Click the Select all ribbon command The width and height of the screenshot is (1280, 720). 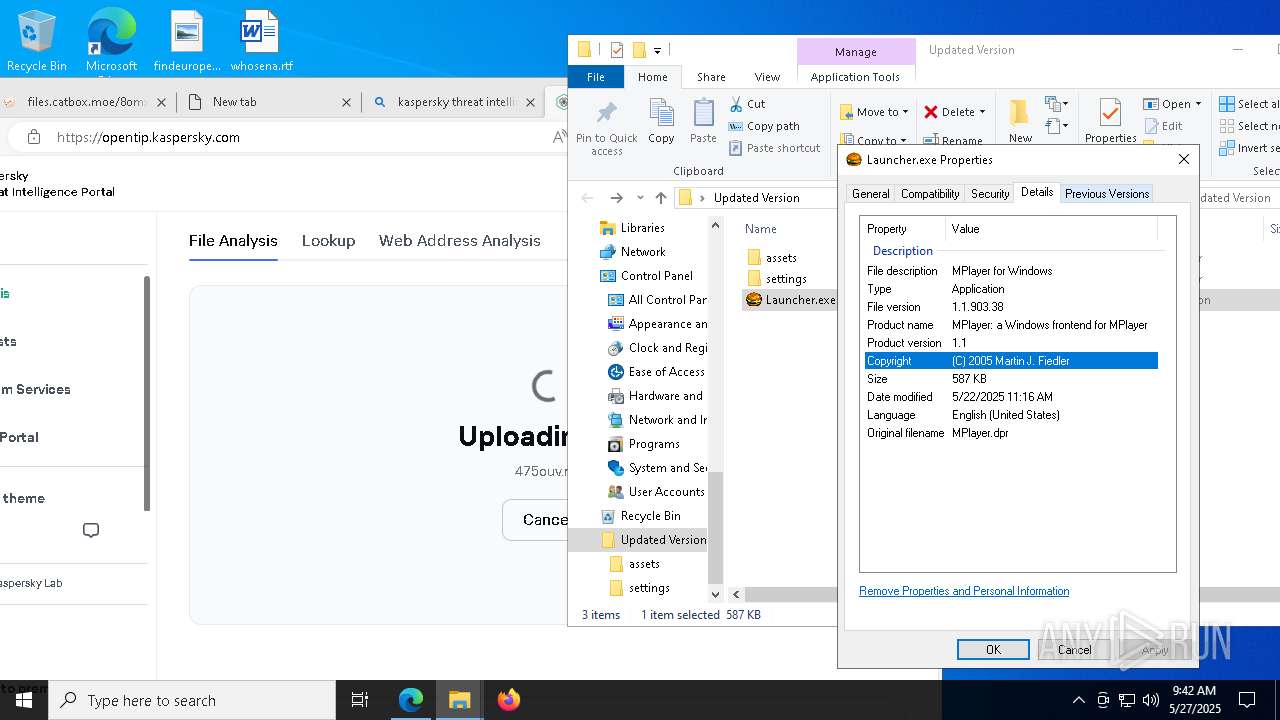(x=1249, y=104)
